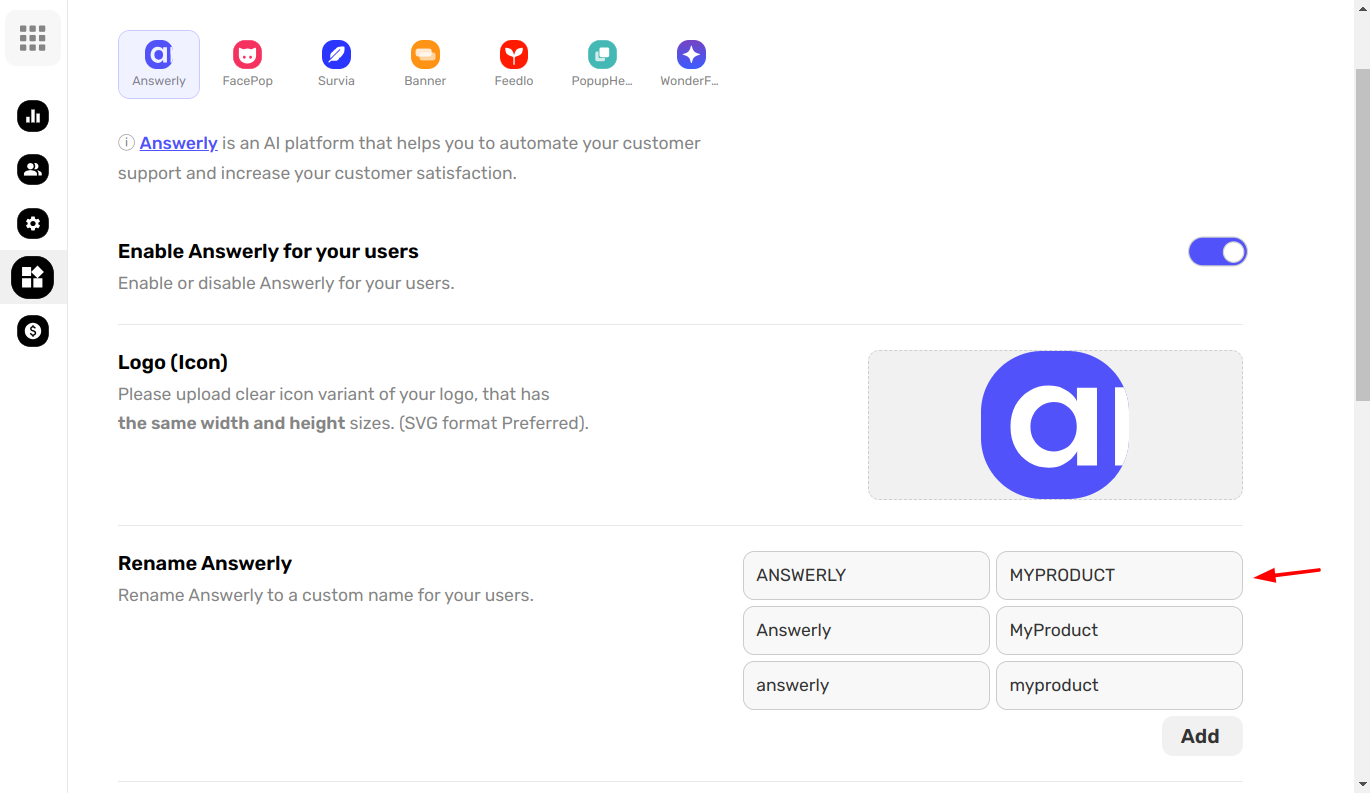Screen dimensions: 1370x793
Task: Click the Logo (Icon) heading
Action: pos(173,362)
